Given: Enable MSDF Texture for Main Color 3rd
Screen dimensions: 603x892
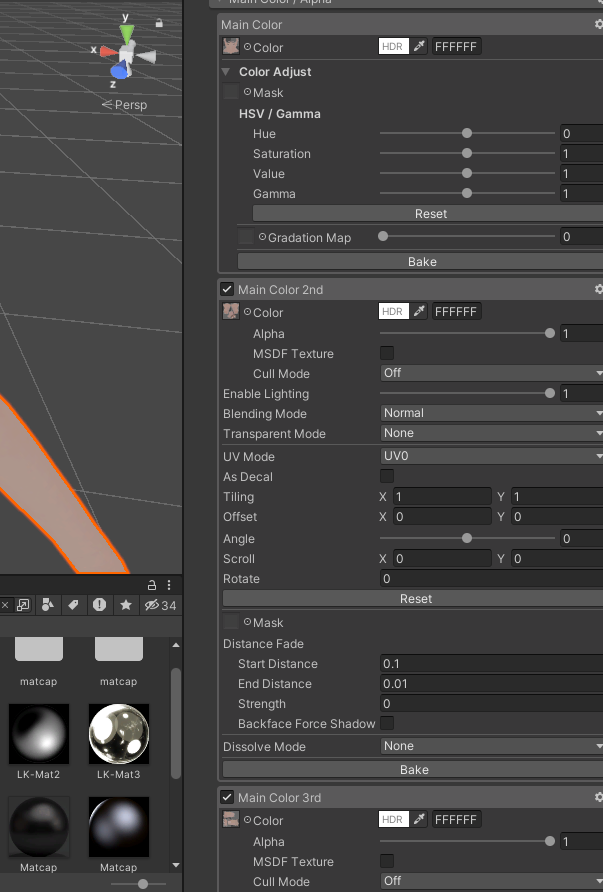Looking at the screenshot, I should (387, 861).
